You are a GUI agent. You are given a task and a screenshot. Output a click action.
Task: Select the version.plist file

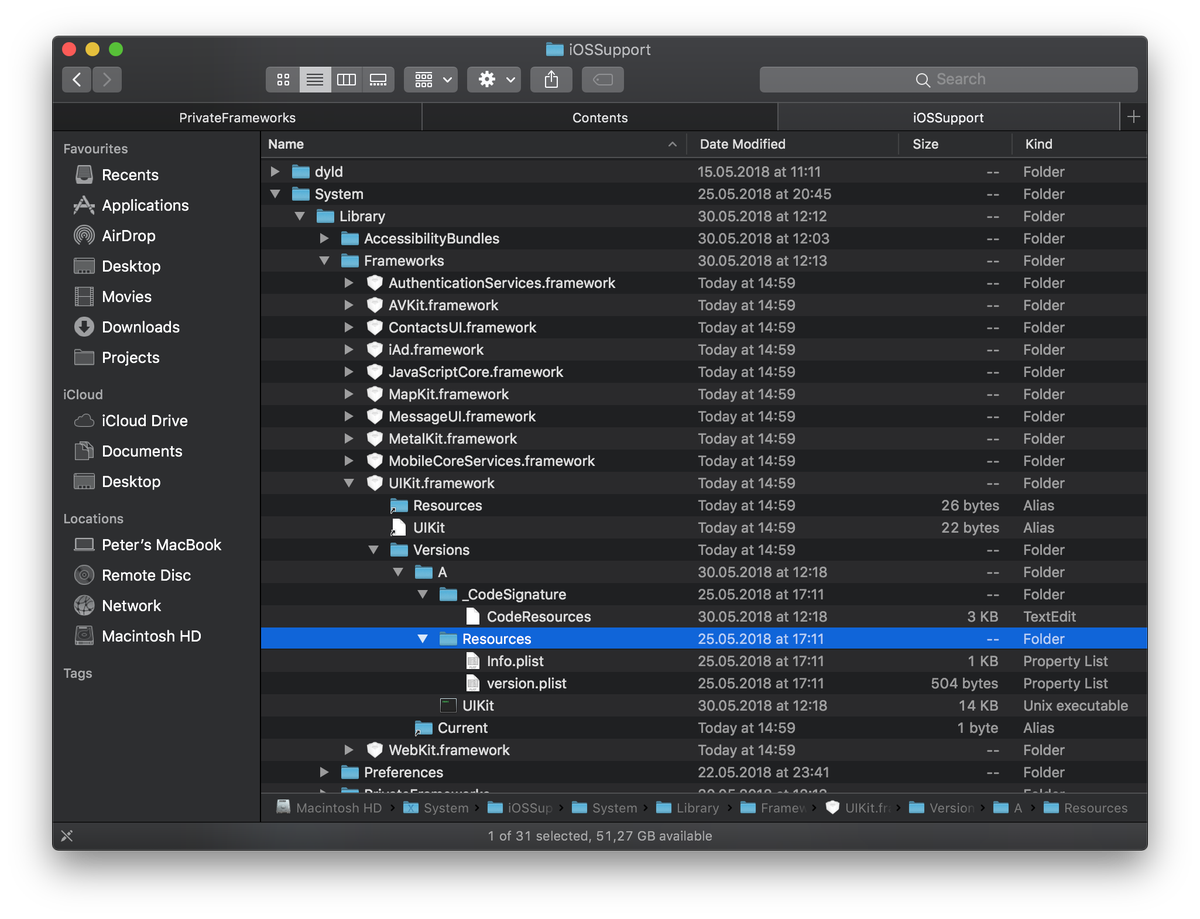(x=704, y=683)
